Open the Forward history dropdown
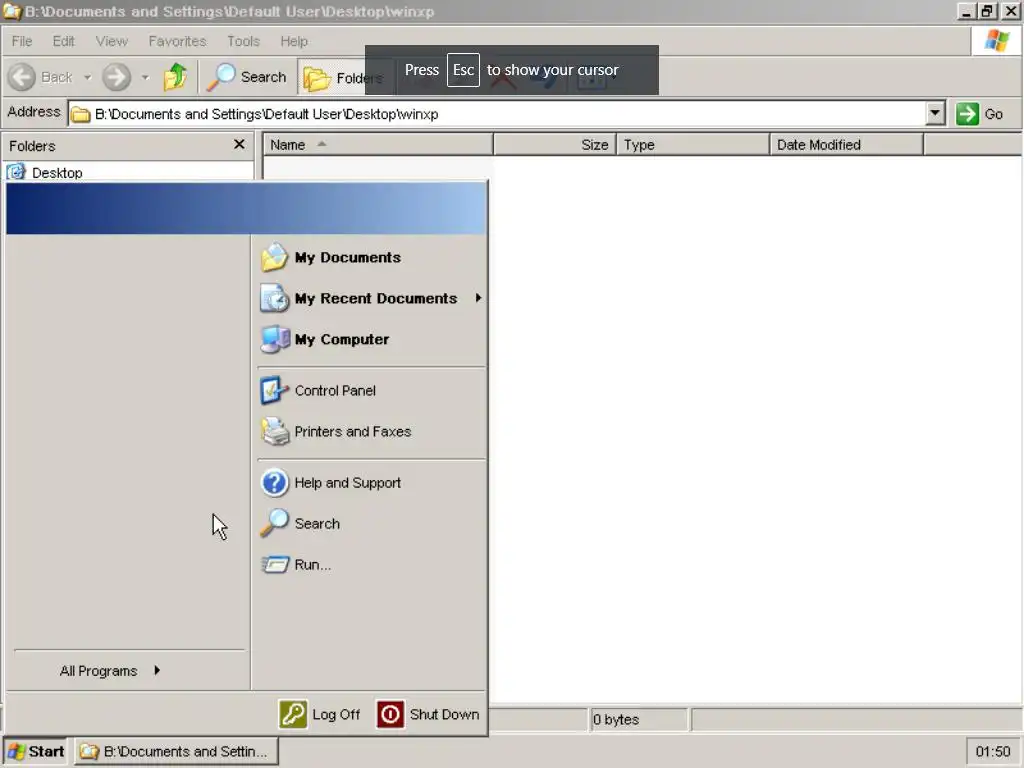Viewport: 1024px width, 768px height. click(145, 77)
